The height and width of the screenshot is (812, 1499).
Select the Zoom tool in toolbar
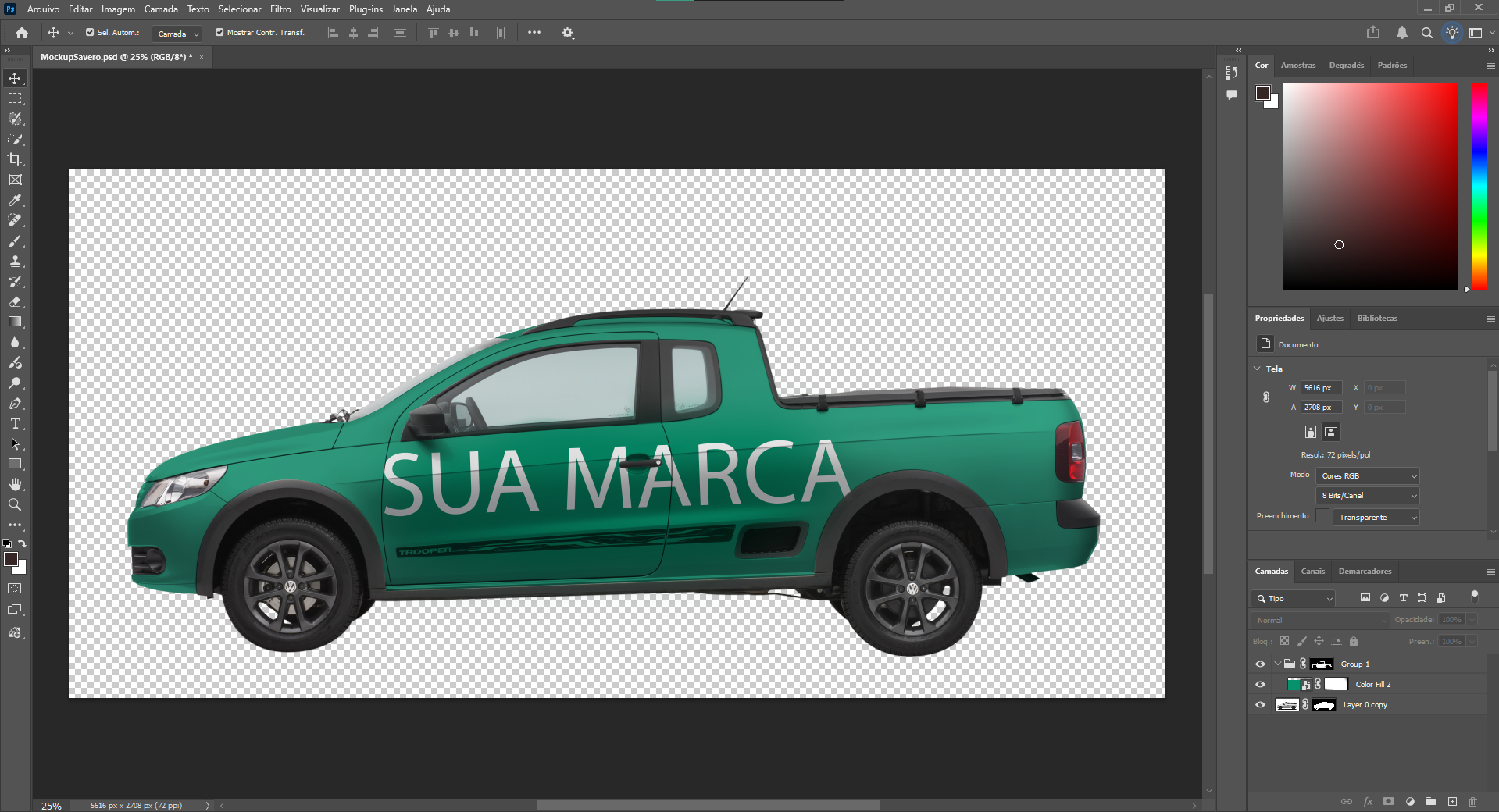[15, 505]
